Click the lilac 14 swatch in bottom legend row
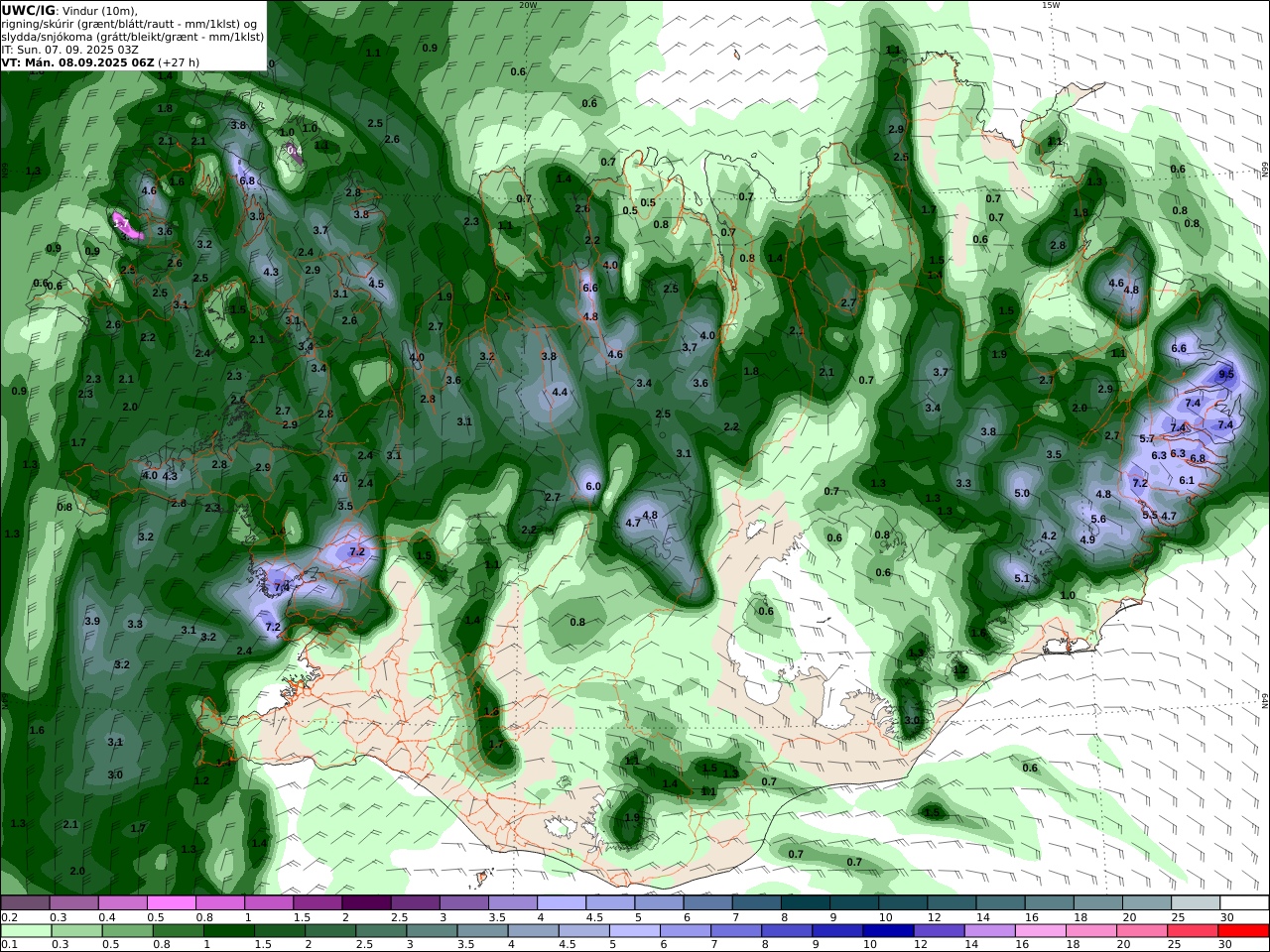Viewport: 1270px width, 952px height. (x=989, y=931)
